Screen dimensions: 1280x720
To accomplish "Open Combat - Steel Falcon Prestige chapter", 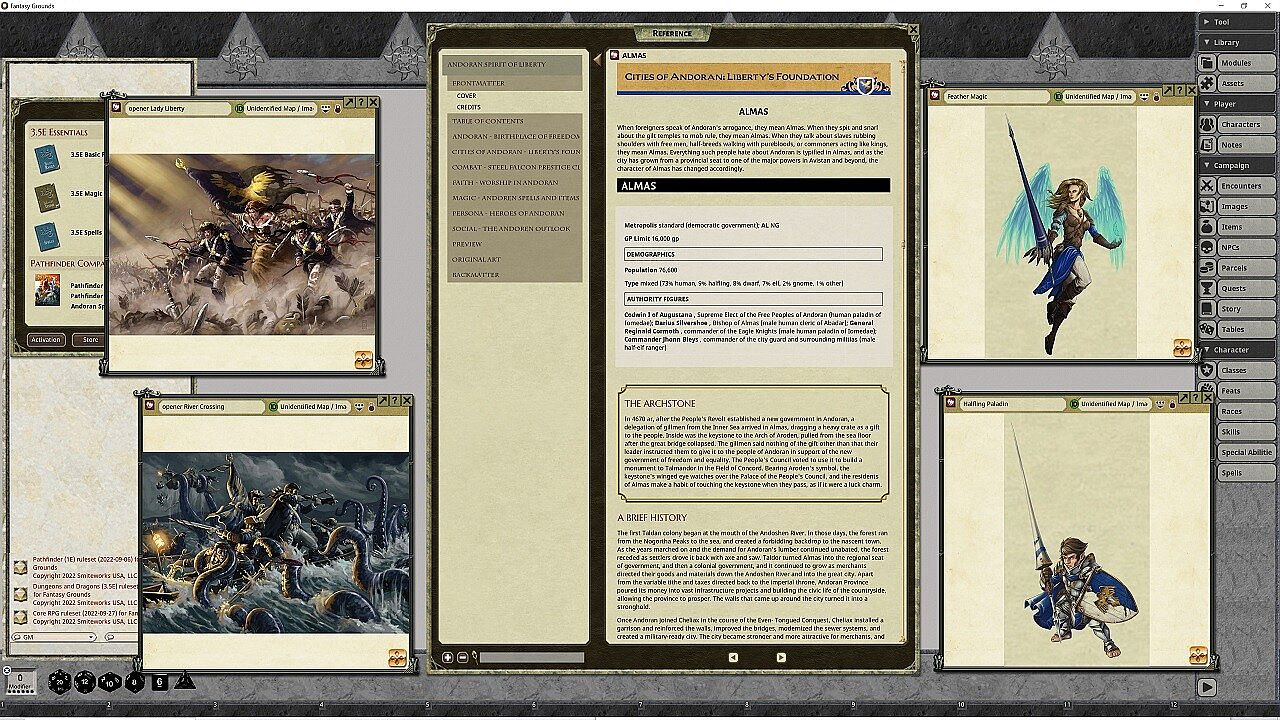I will point(514,167).
